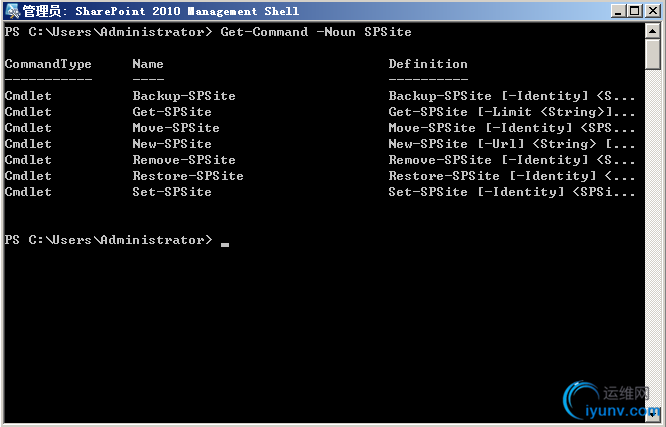Image resolution: width=666 pixels, height=427 pixels.
Task: Click the Remove-SPSite cmdlet name
Action: [x=184, y=160]
